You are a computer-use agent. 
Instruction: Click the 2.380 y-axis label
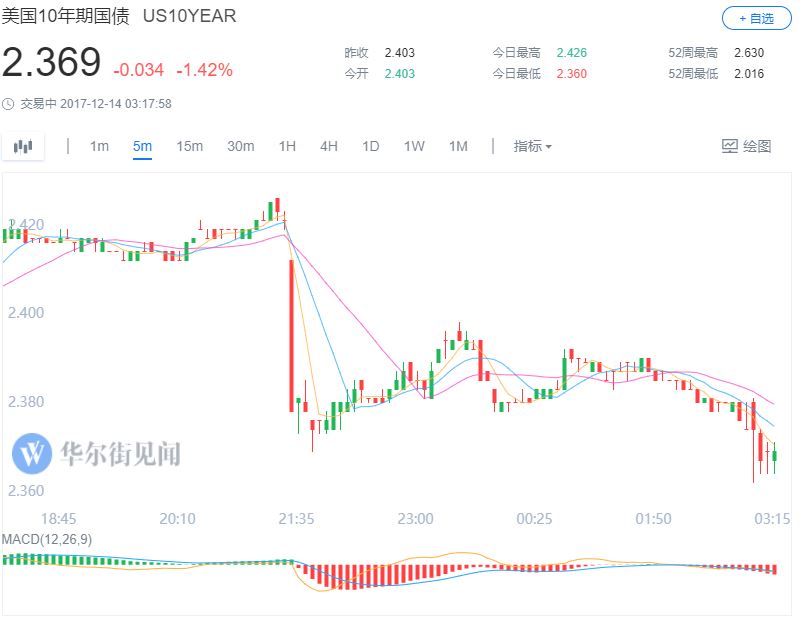[x=26, y=402]
